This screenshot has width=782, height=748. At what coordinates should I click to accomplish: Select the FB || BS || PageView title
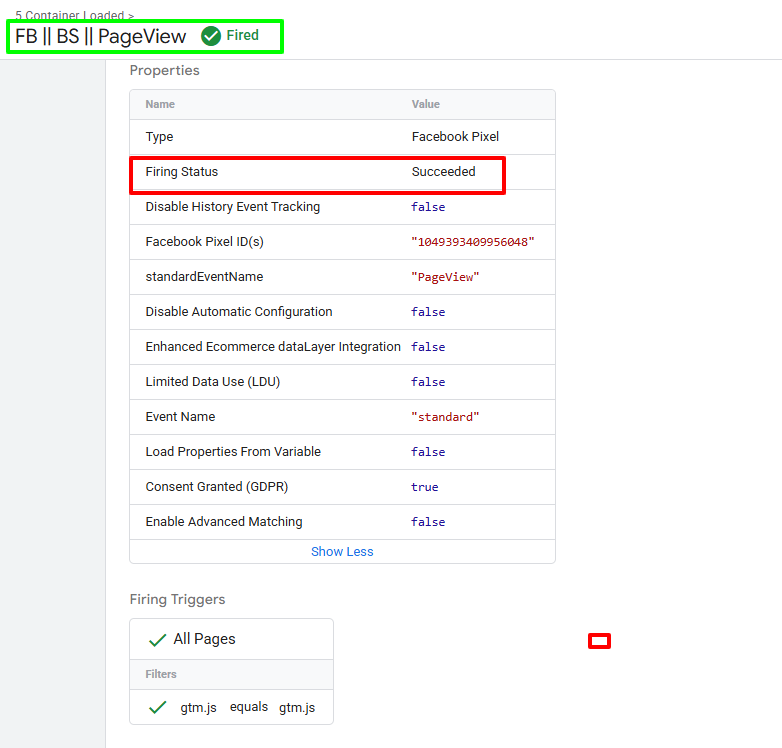pos(101,36)
